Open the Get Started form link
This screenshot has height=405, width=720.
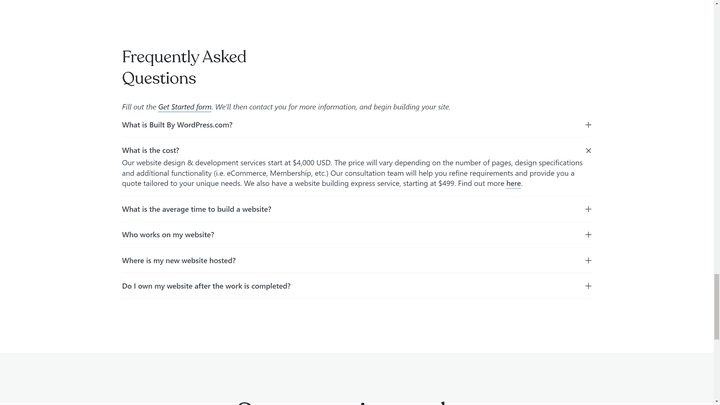click(x=184, y=107)
